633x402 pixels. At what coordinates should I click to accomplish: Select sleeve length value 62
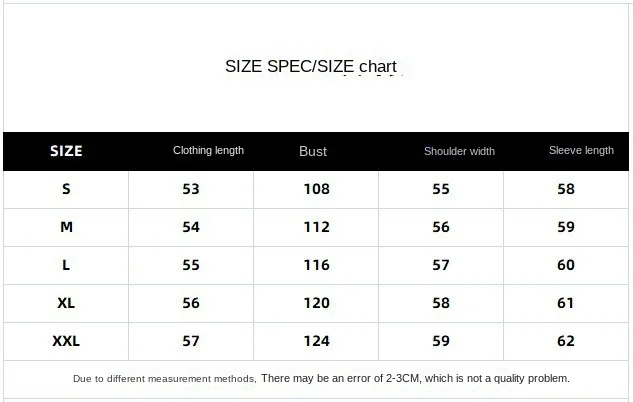pos(566,341)
